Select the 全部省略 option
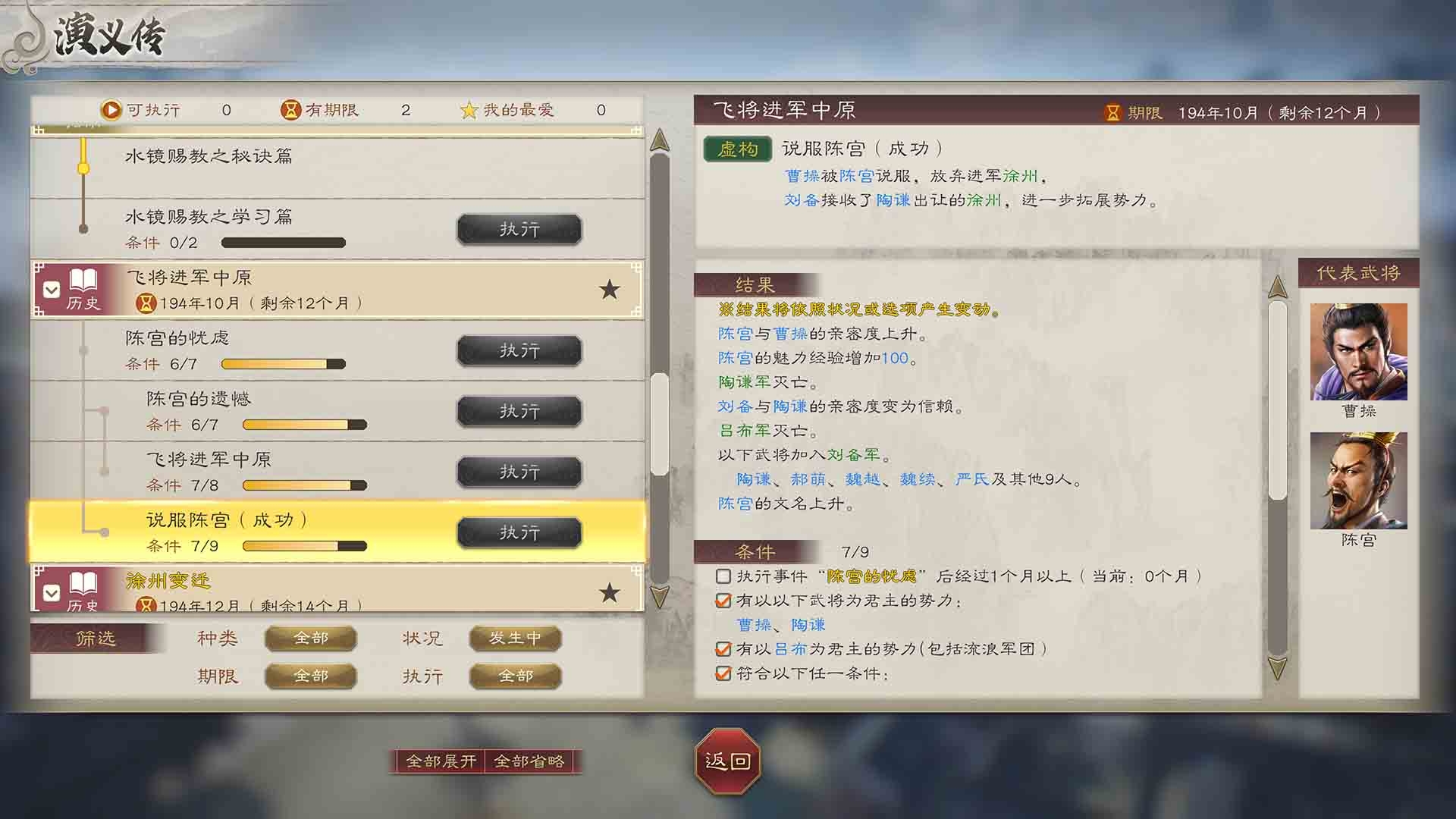This screenshot has height=819, width=1456. [x=529, y=761]
